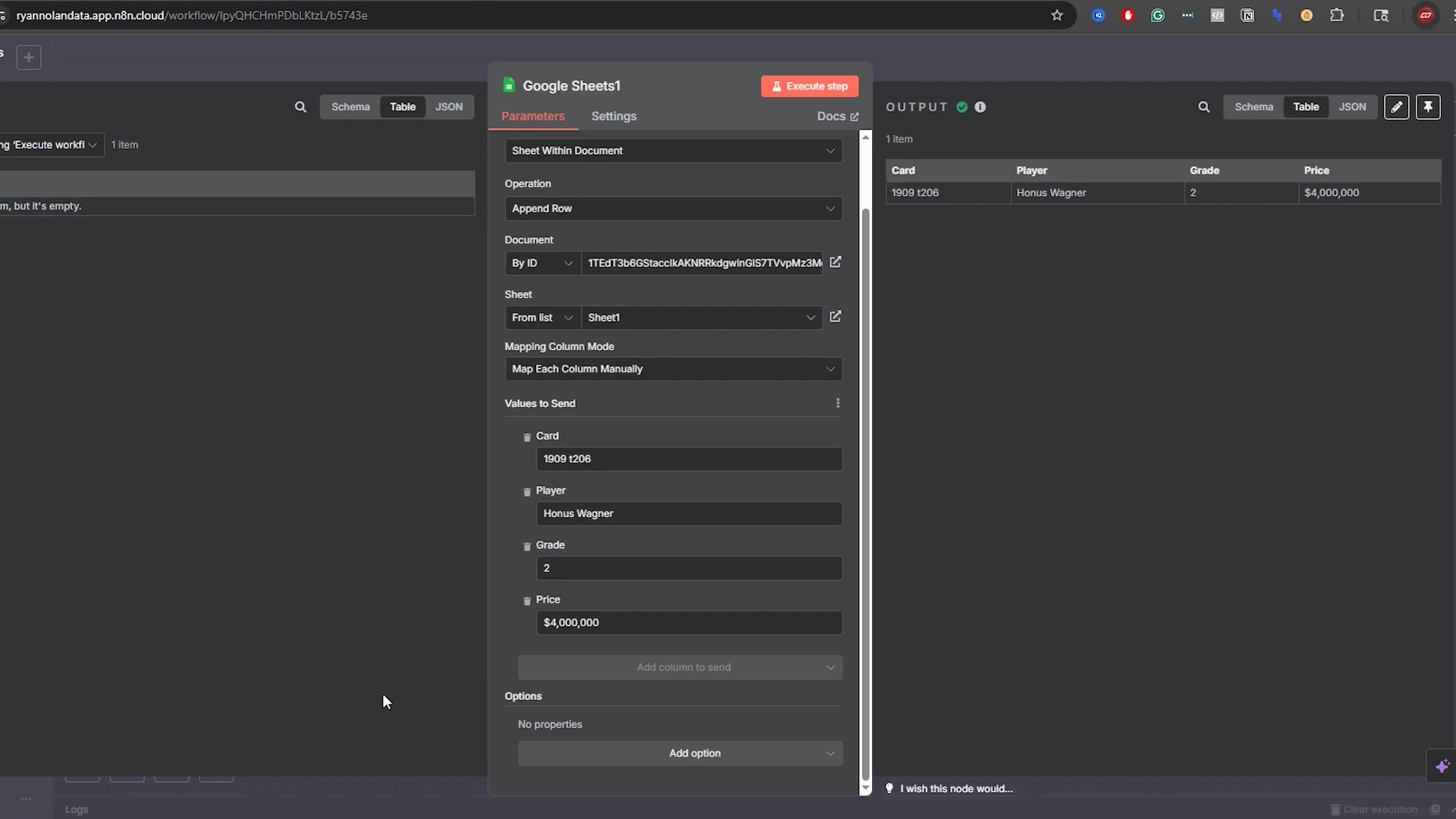This screenshot has width=1456, height=819.
Task: Delete the Card column with its trash icon
Action: (x=527, y=437)
